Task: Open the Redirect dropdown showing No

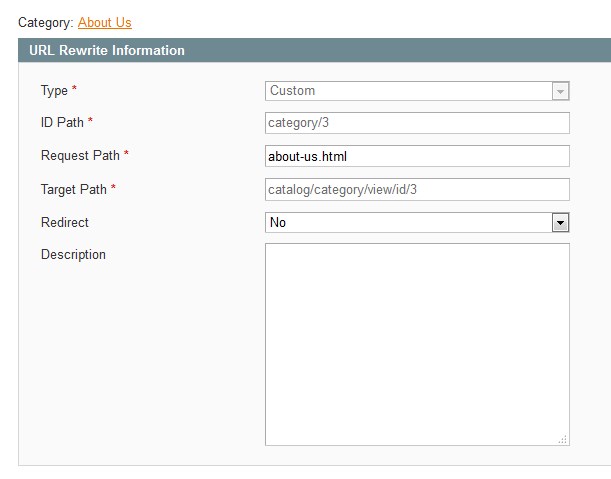Action: 417,223
